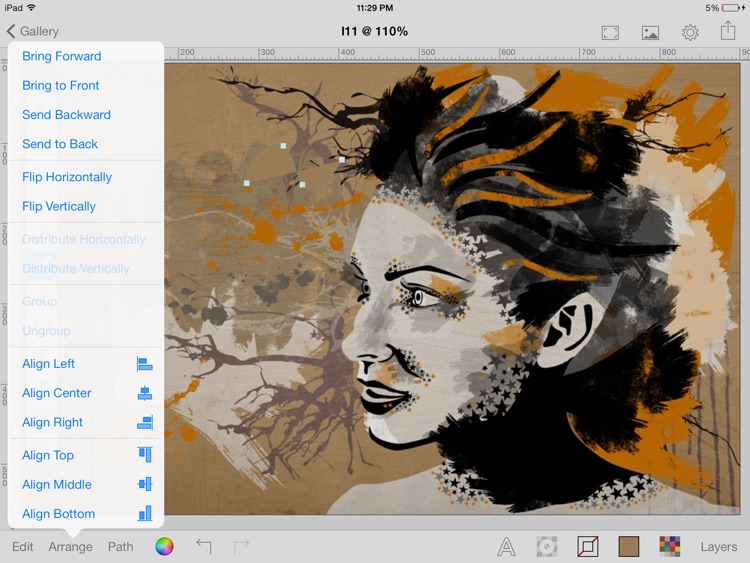The image size is (750, 563).
Task: Select Distribute Horizontally option
Action: pos(84,239)
